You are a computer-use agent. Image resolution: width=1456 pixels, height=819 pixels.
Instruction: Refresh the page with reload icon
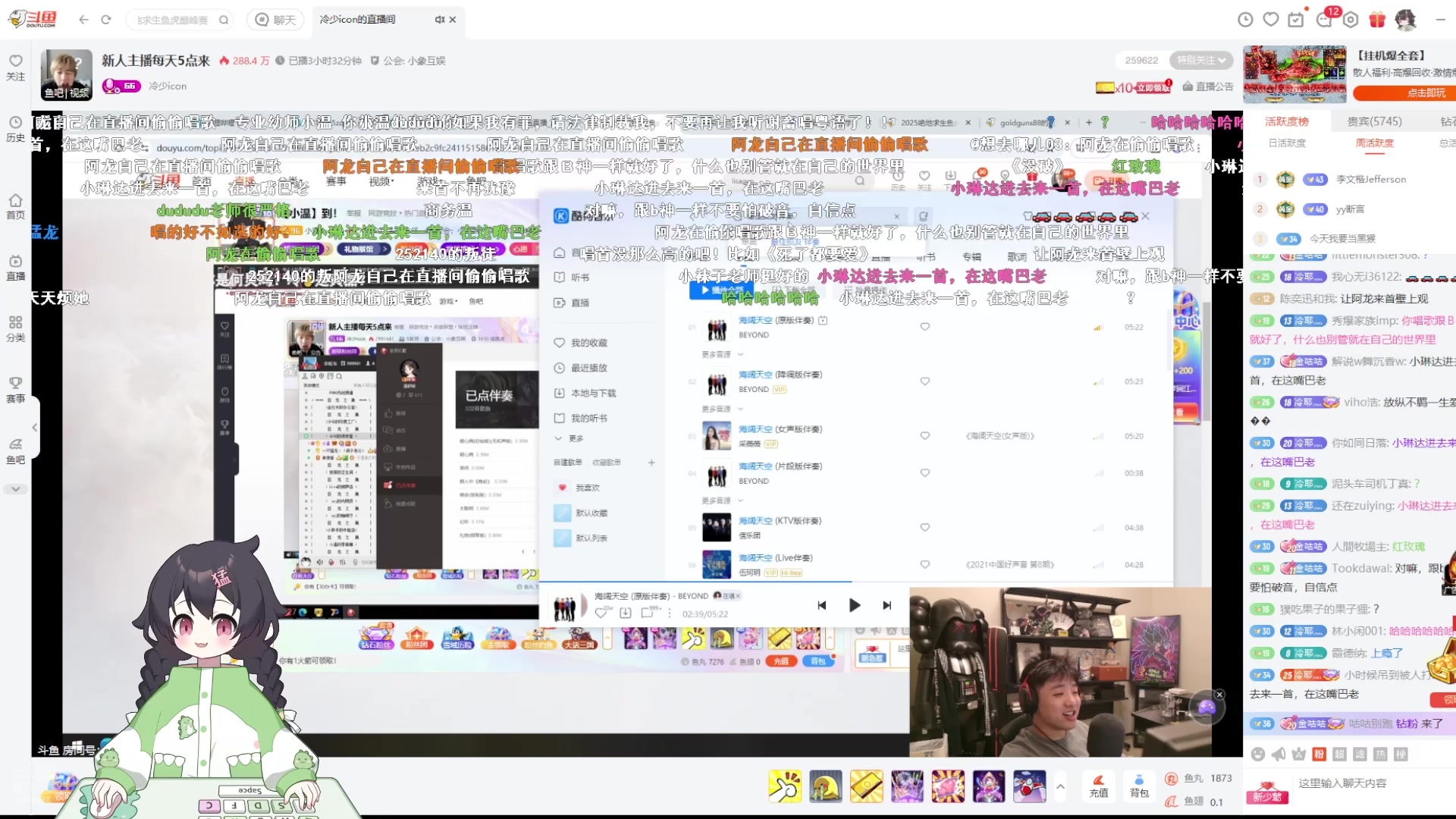106,20
